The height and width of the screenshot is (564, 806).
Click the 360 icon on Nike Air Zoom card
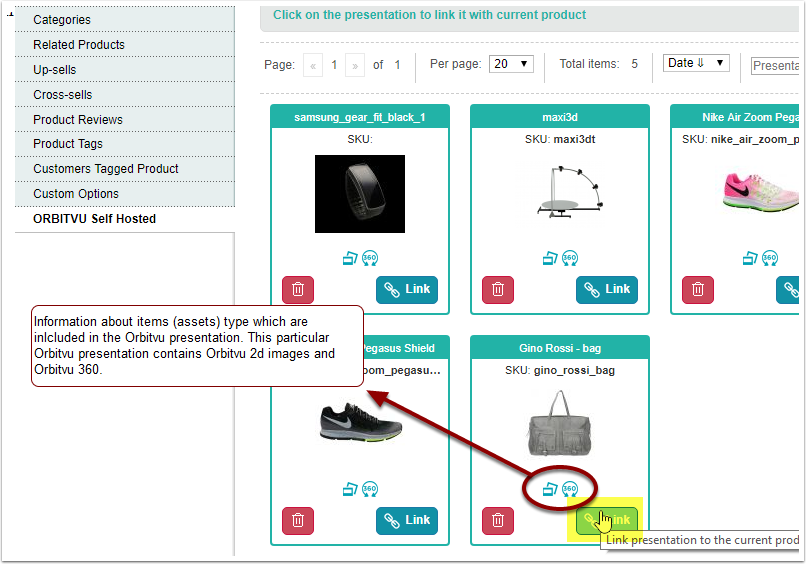770,258
